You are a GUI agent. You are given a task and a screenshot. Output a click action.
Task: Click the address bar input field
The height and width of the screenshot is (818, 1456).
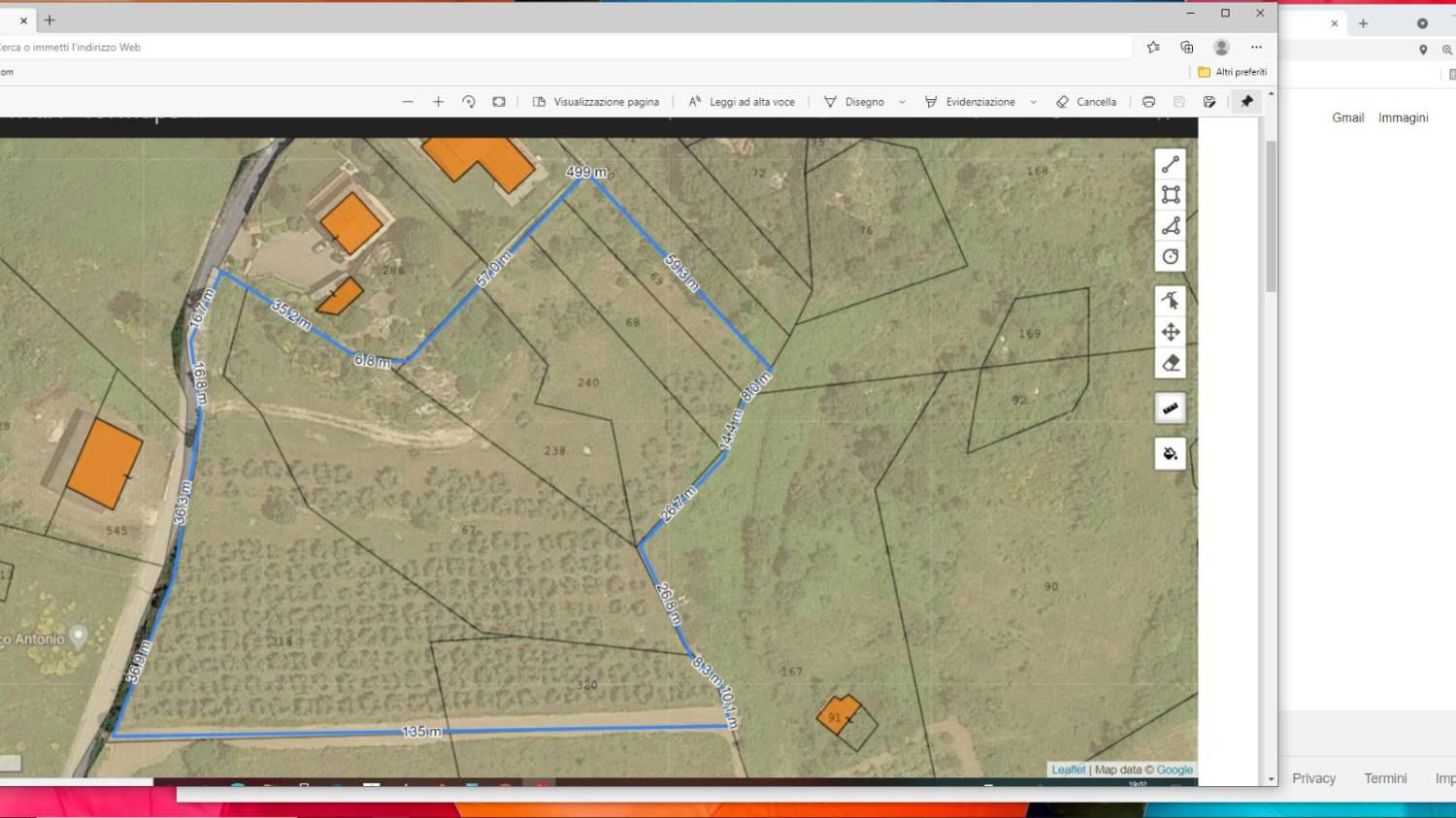point(563,47)
